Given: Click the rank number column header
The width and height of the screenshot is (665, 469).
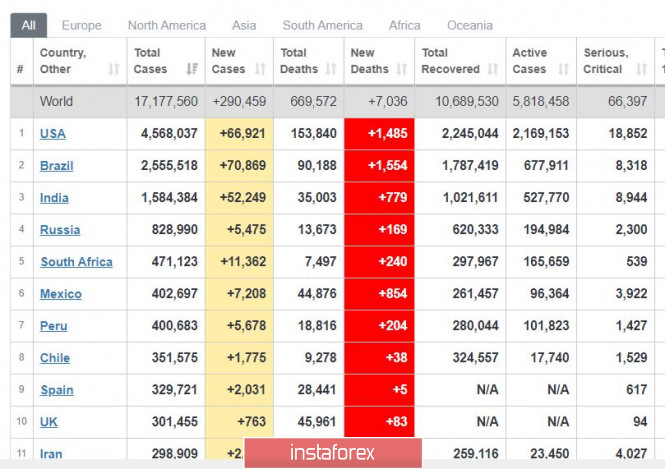Looking at the screenshot, I should click(20, 69).
